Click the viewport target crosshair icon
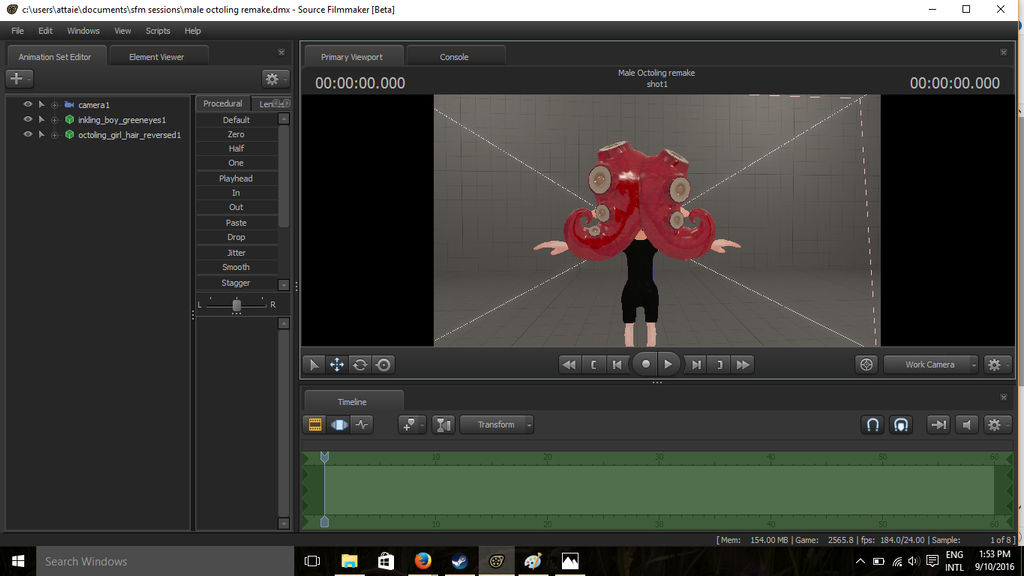This screenshot has width=1024, height=576. point(866,364)
